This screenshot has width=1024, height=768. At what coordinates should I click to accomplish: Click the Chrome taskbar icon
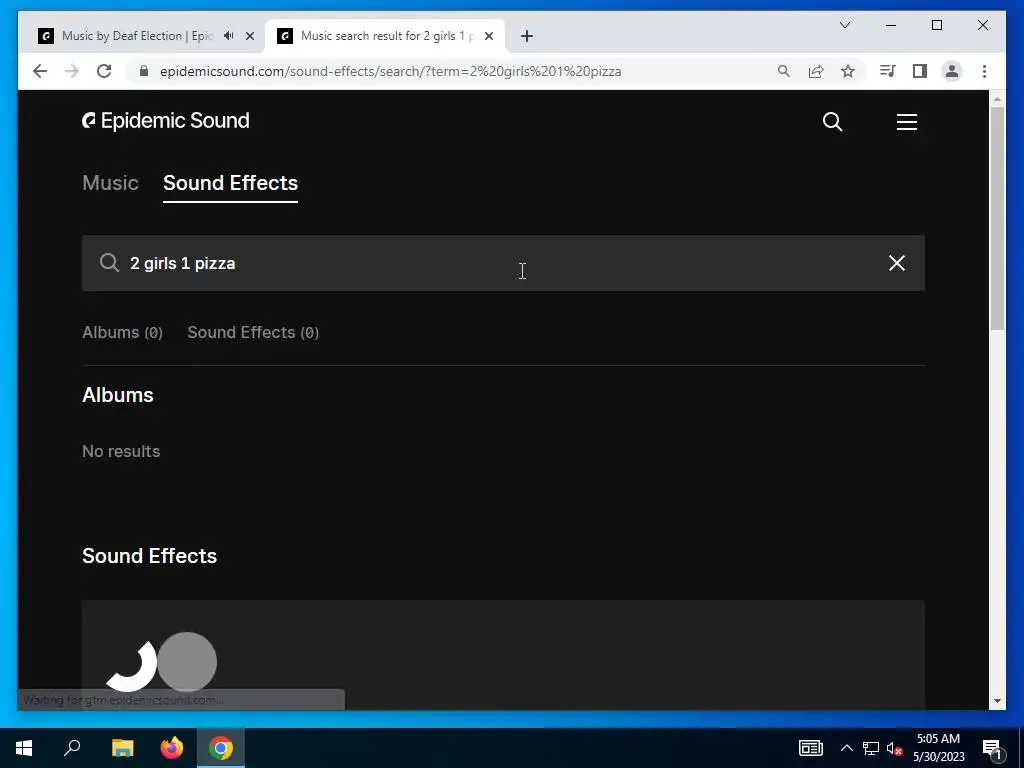pyautogui.click(x=221, y=748)
